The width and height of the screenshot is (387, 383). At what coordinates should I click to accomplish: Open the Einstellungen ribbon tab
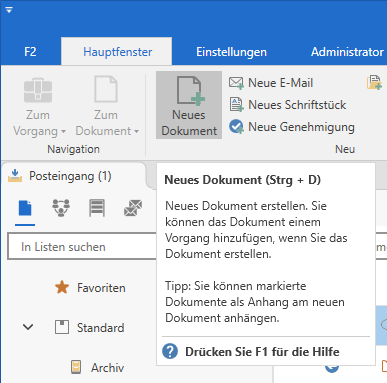[x=231, y=52]
